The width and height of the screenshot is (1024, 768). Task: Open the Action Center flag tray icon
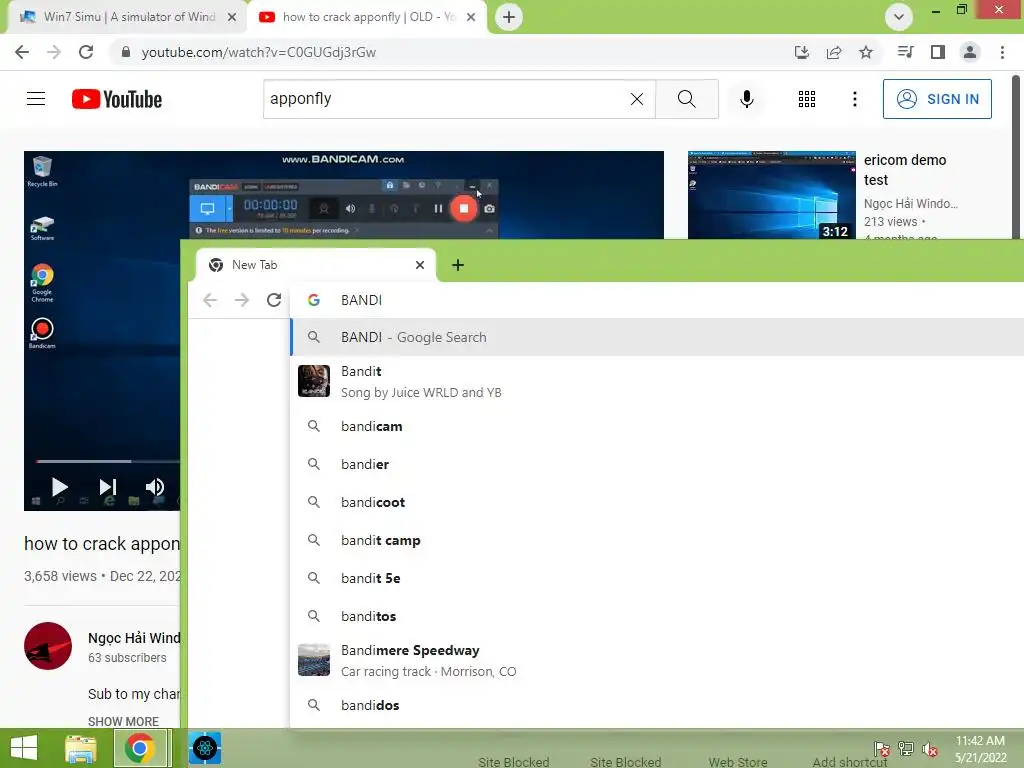882,749
